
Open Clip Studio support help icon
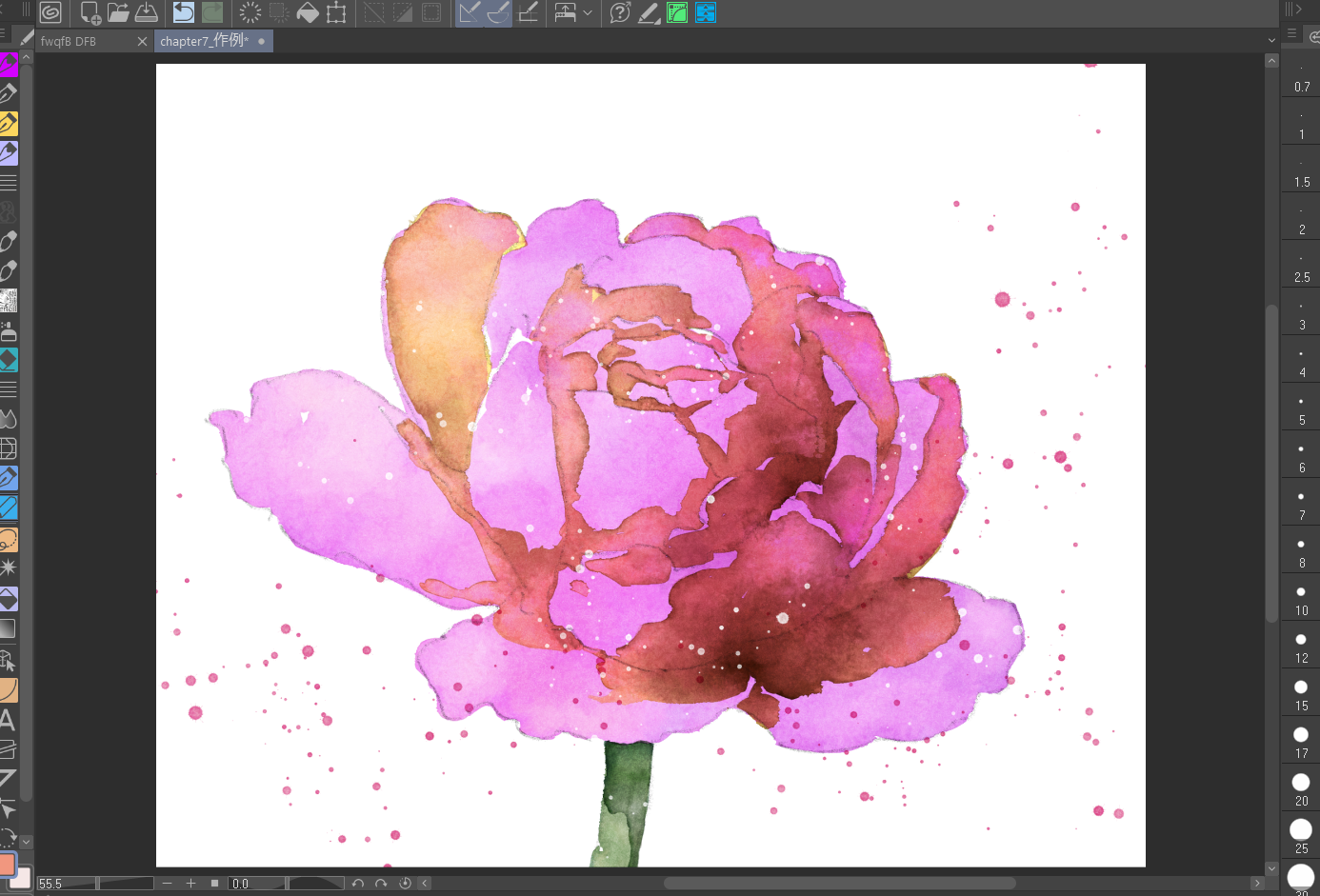click(x=620, y=12)
